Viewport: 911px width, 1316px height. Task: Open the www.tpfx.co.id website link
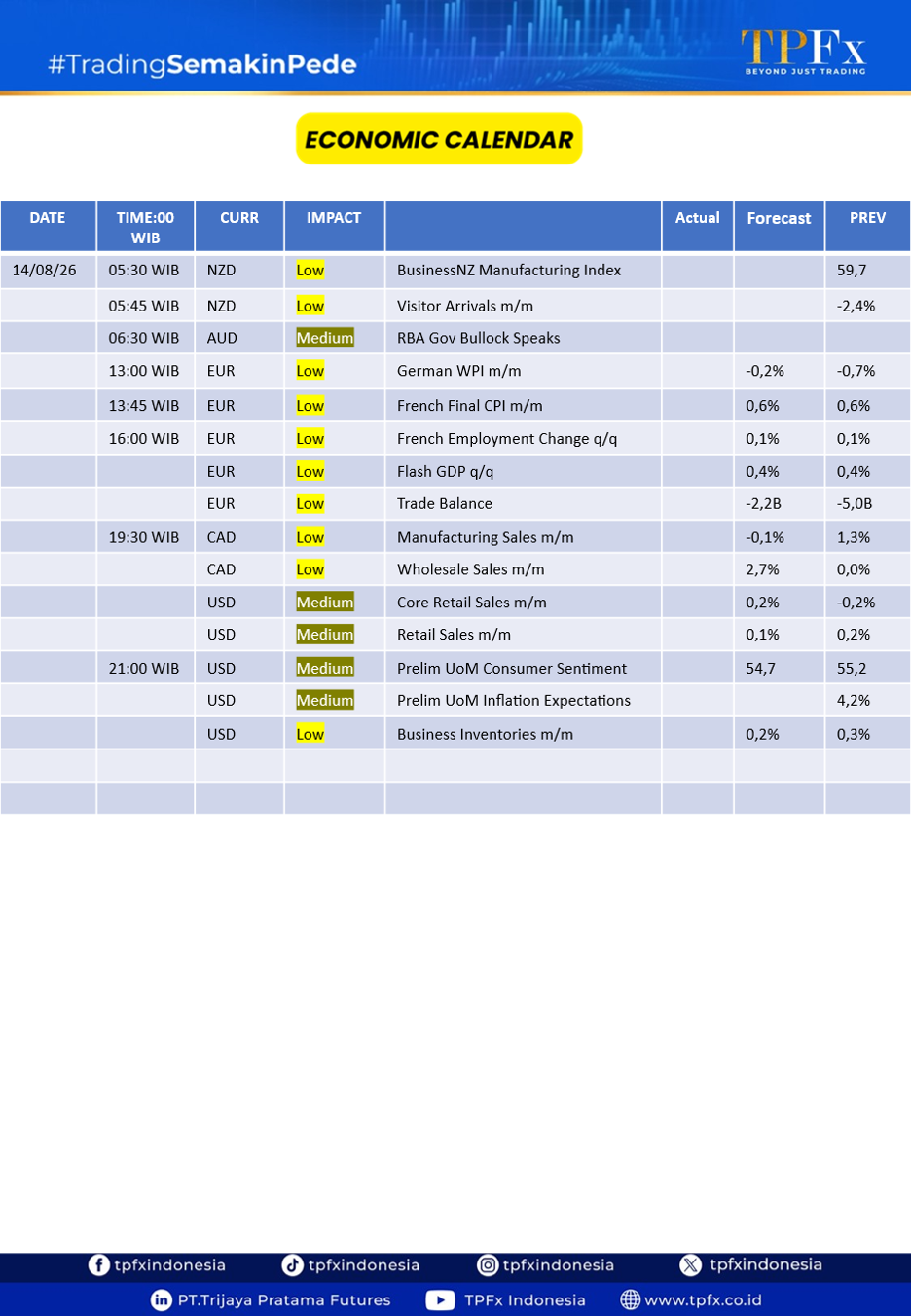point(703,1299)
